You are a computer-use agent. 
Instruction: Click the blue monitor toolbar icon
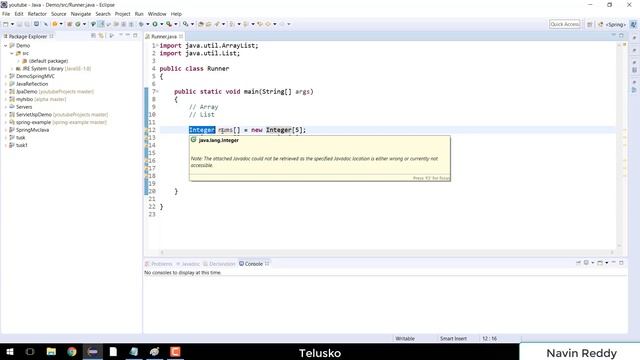pyautogui.click(x=36, y=24)
